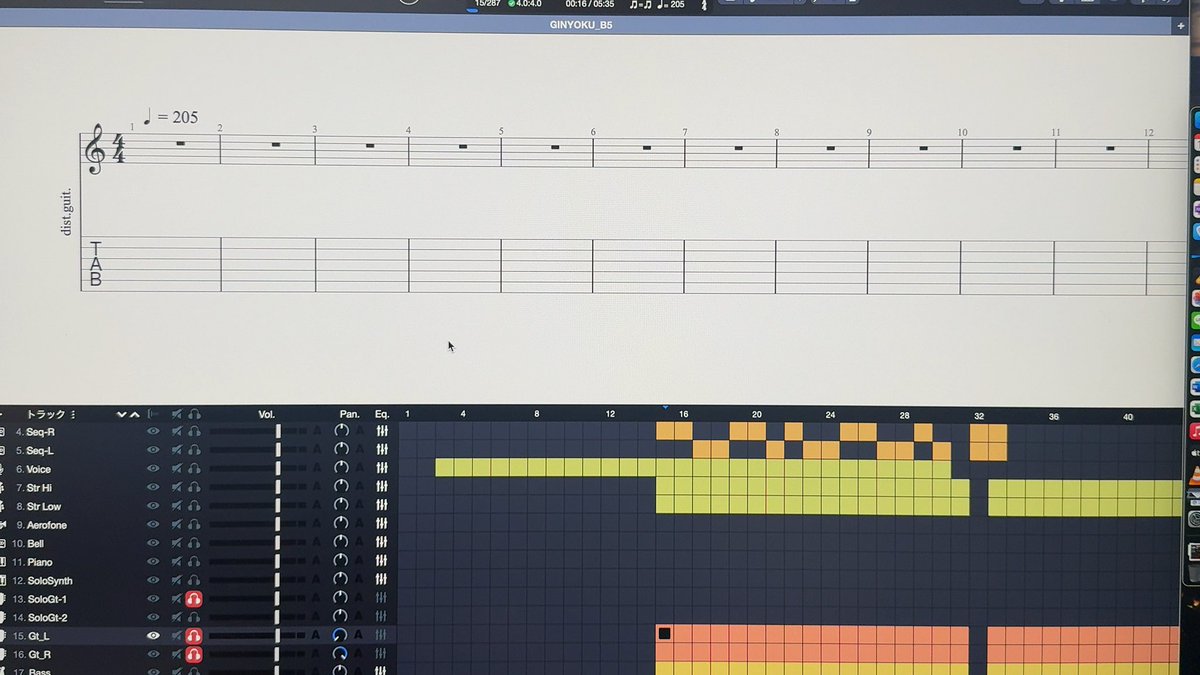Mute the 15. Gt_L track
This screenshot has height=675, width=1200.
[x=176, y=636]
